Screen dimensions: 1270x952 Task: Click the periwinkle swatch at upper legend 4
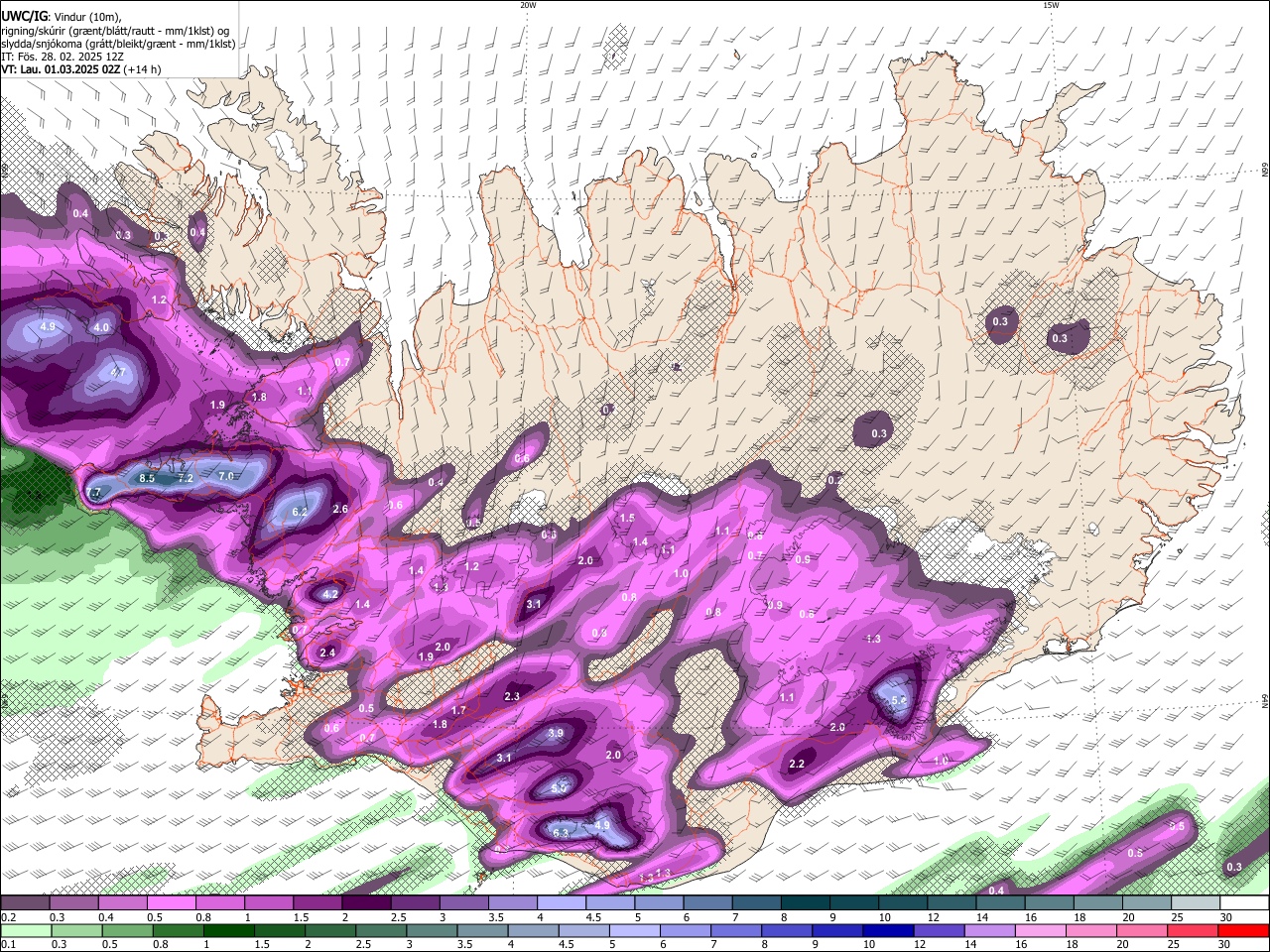(x=560, y=903)
